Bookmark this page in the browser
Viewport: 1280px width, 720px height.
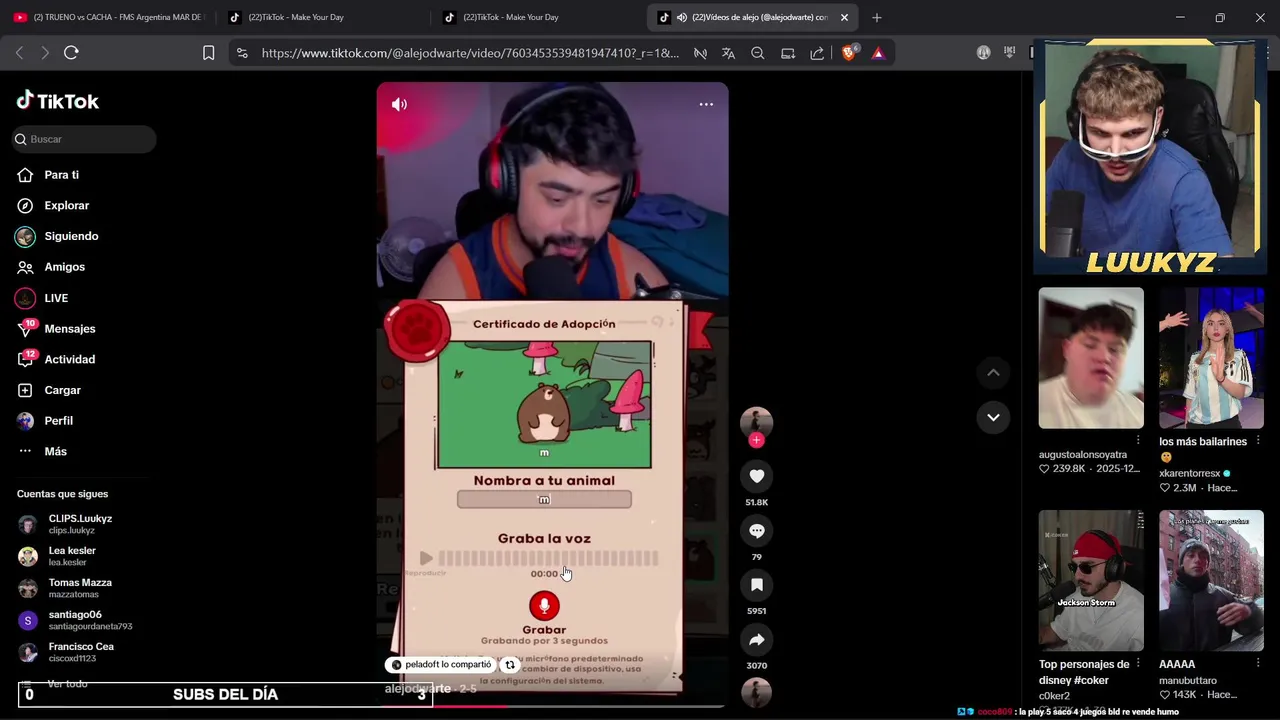click(x=208, y=53)
